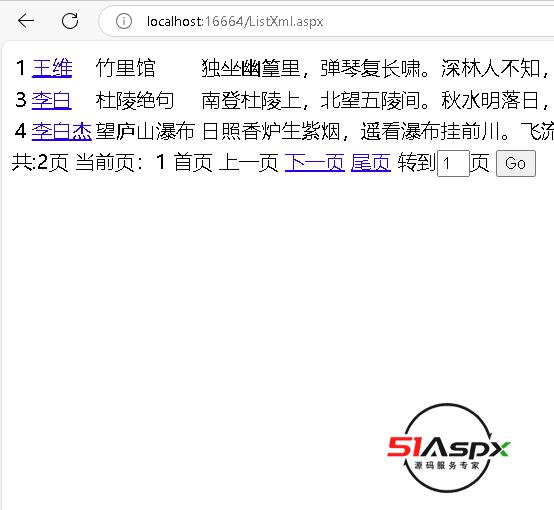
Task: Open the 李白 author link
Action: 52,100
